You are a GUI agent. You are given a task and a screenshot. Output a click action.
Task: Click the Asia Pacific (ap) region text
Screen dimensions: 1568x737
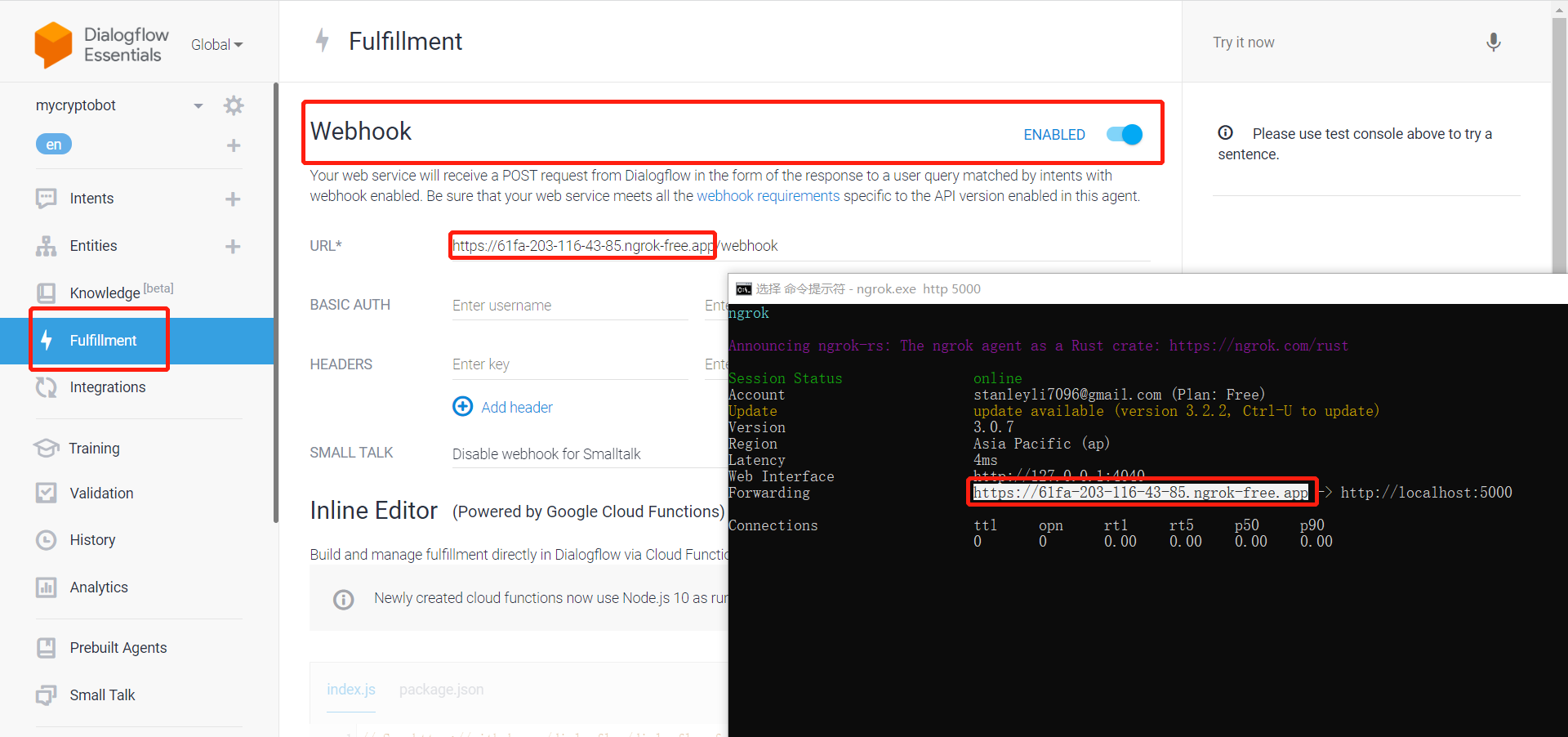[x=1042, y=444]
